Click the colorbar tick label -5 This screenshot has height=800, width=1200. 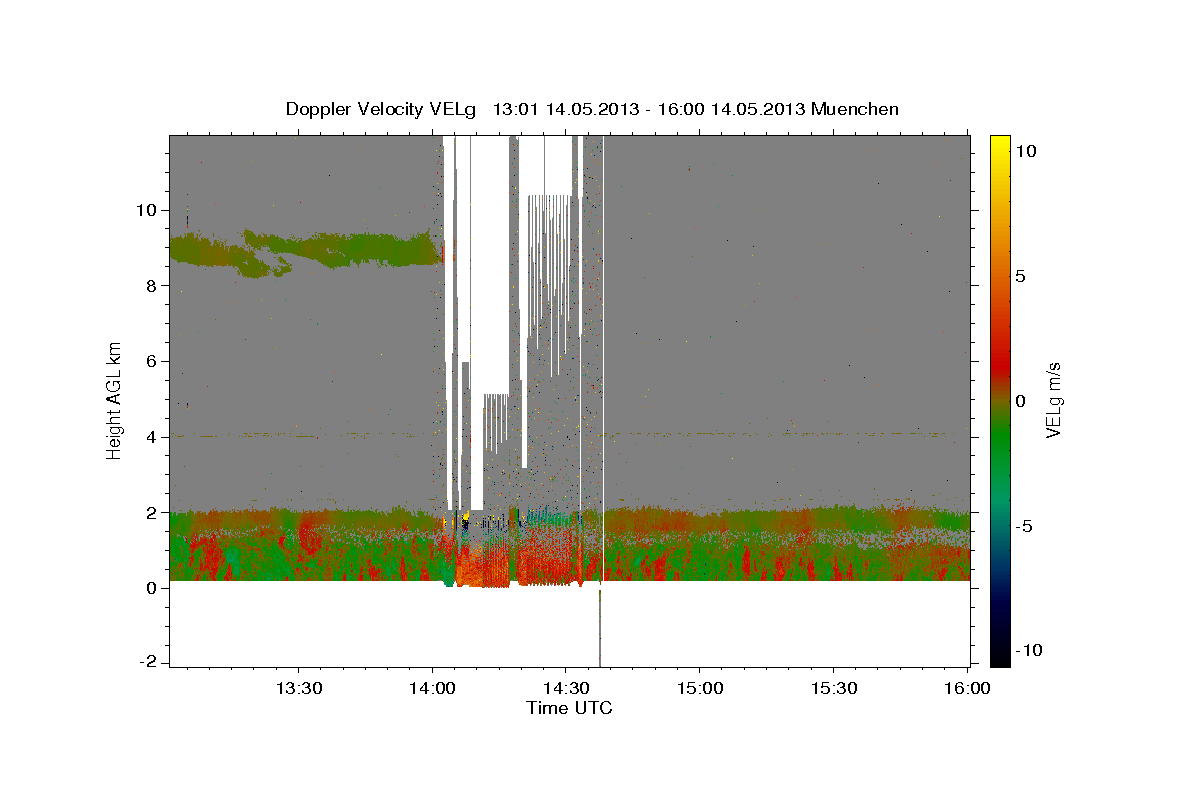tap(1023, 526)
